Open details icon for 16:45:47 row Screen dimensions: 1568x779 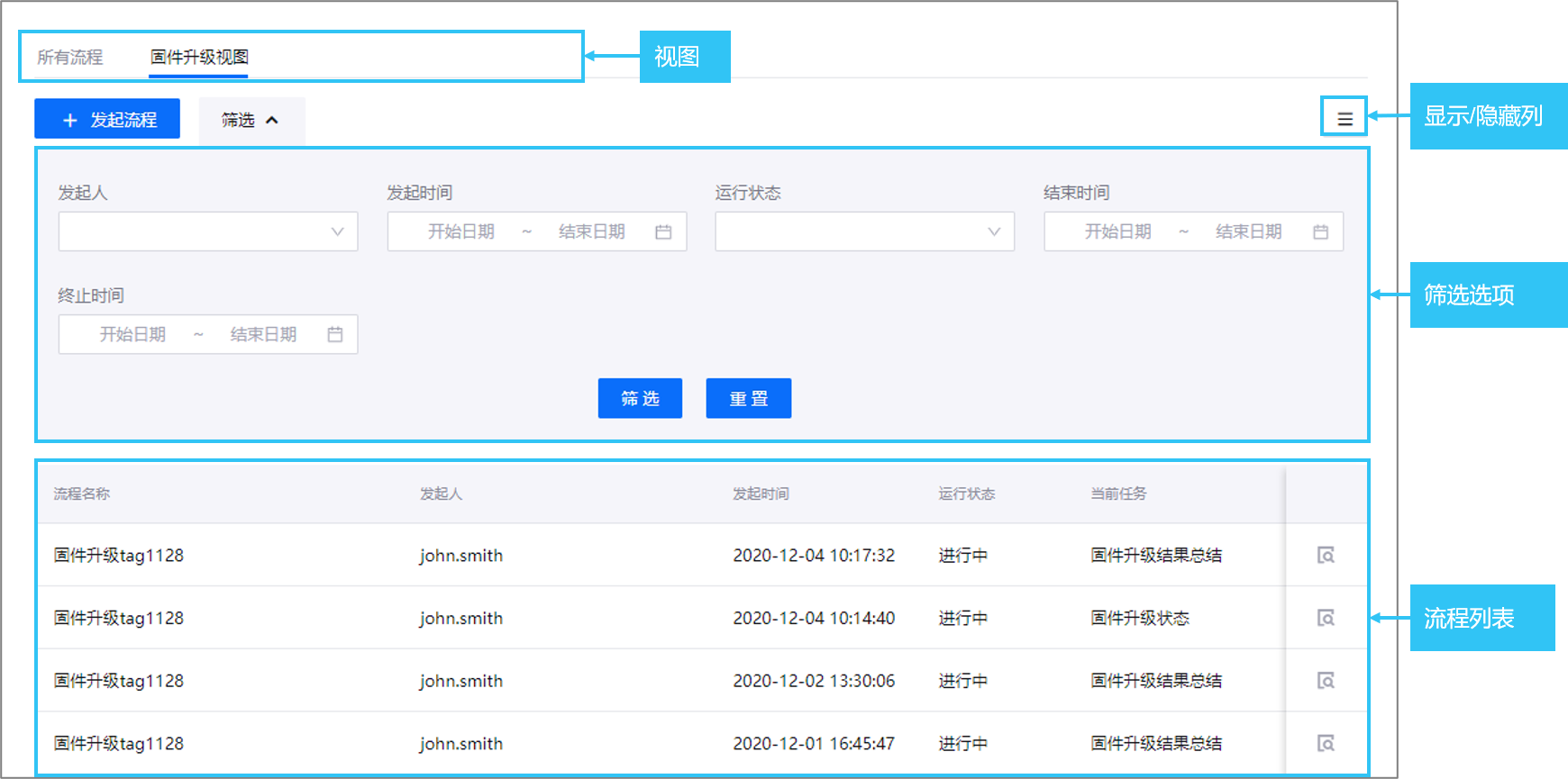pyautogui.click(x=1326, y=743)
